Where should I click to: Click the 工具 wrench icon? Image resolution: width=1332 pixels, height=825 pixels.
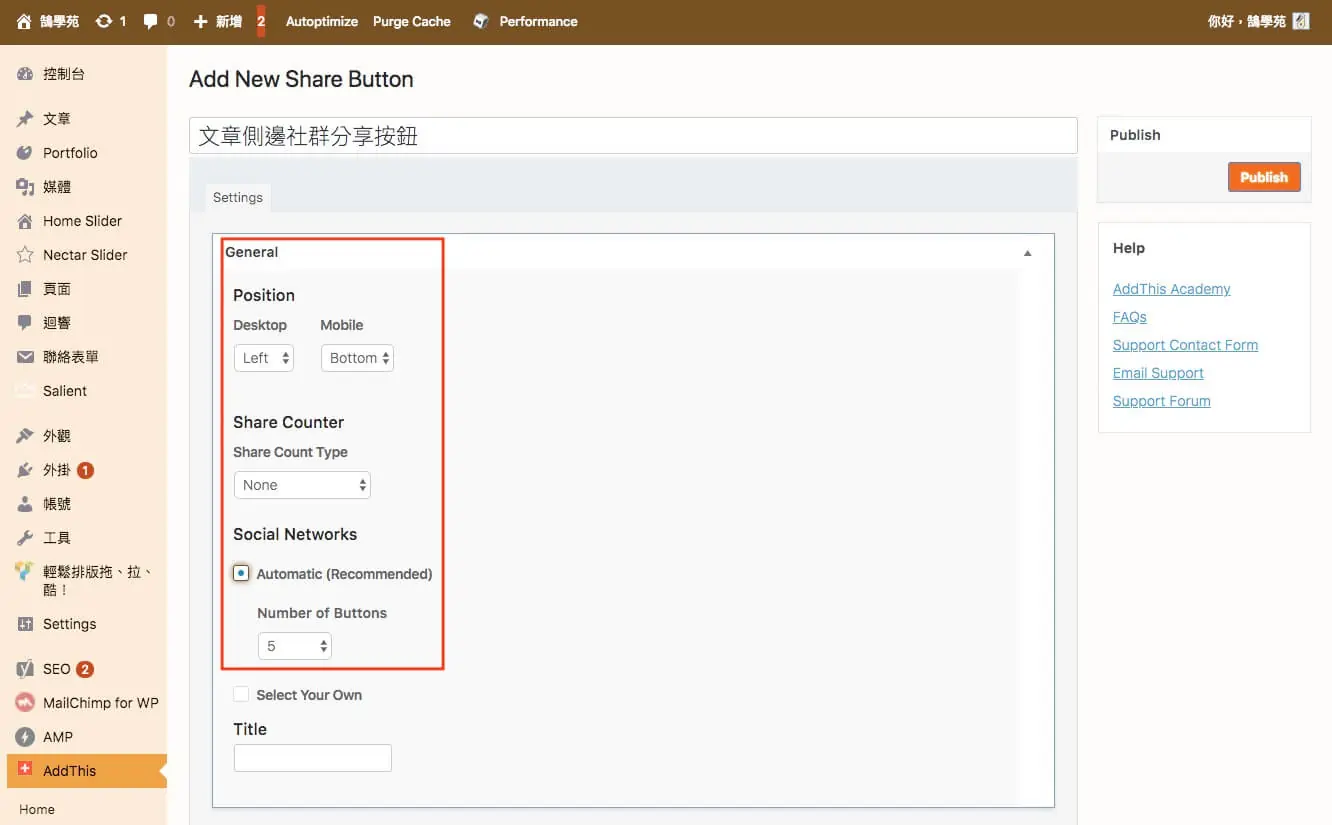coord(25,538)
